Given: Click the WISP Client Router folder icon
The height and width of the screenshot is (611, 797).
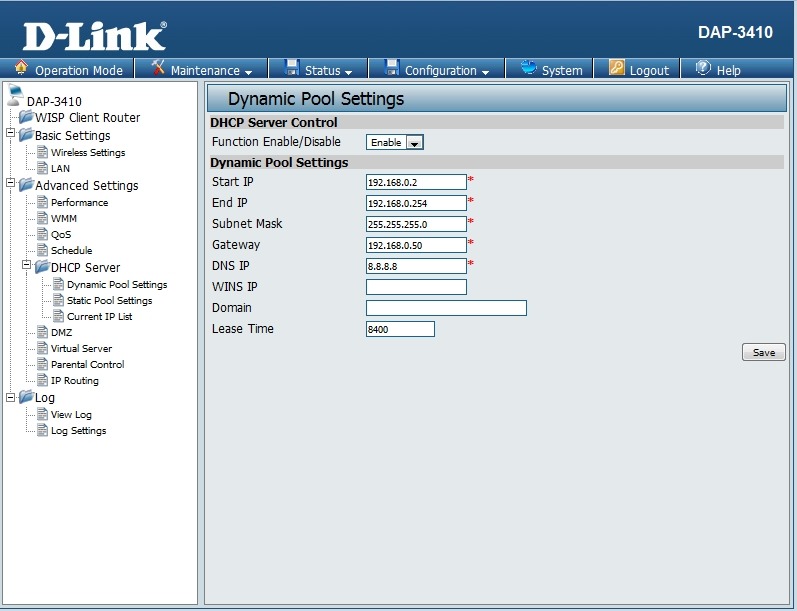Looking at the screenshot, I should pyautogui.click(x=27, y=118).
